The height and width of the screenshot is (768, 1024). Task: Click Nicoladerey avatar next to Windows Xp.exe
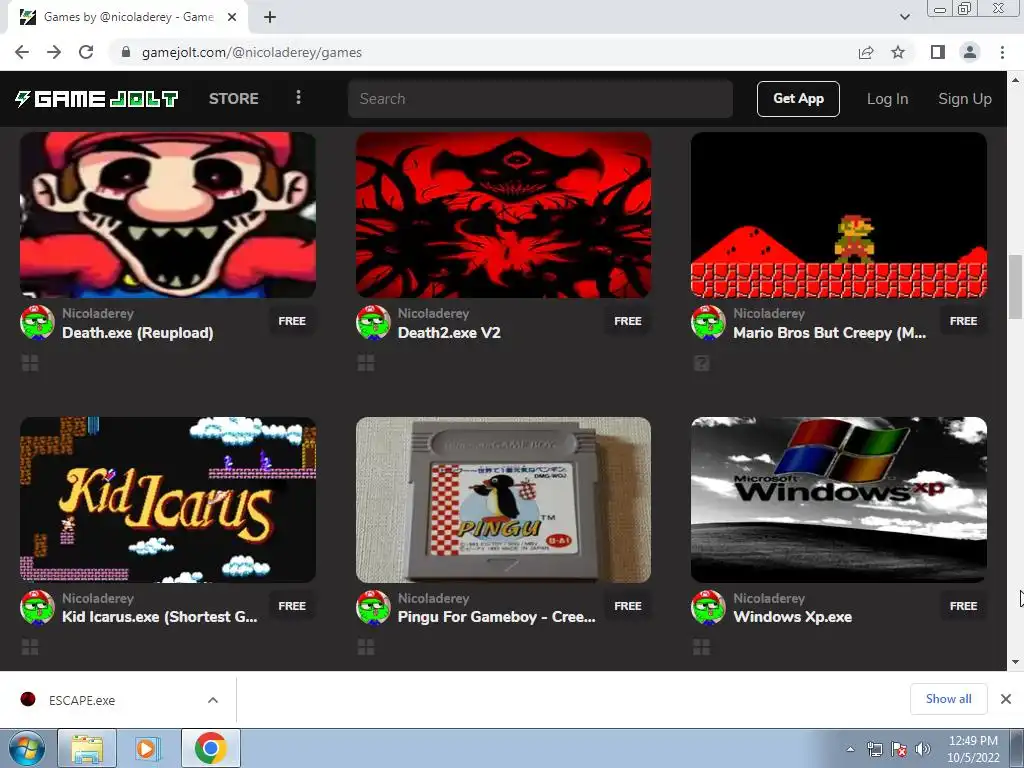(x=708, y=607)
